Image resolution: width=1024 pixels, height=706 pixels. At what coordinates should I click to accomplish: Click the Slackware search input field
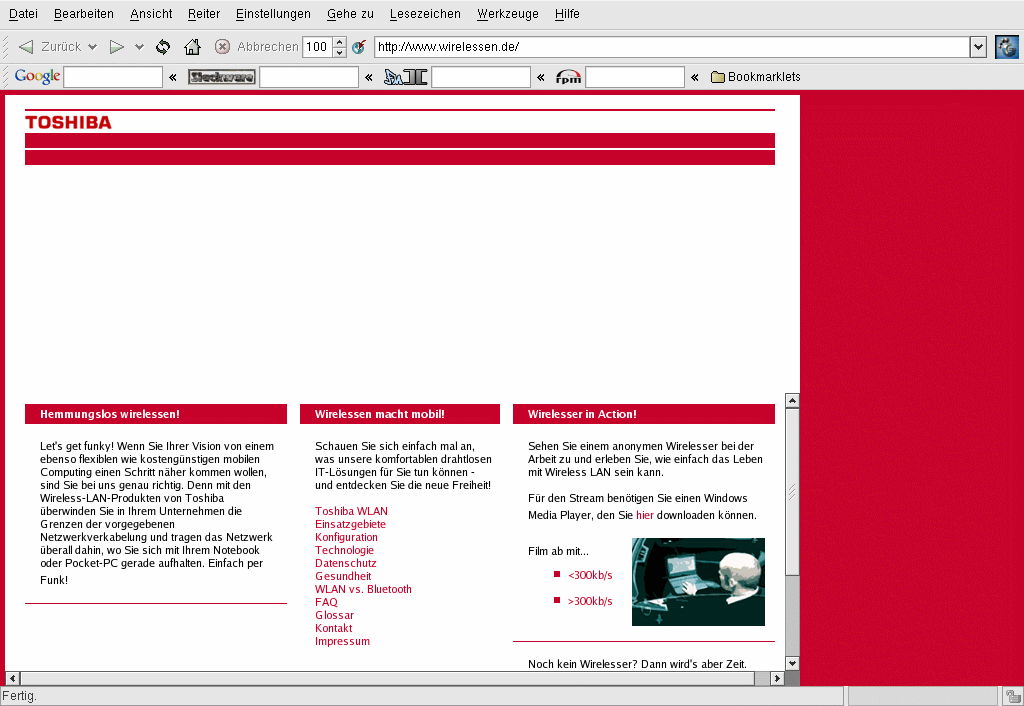pos(309,77)
